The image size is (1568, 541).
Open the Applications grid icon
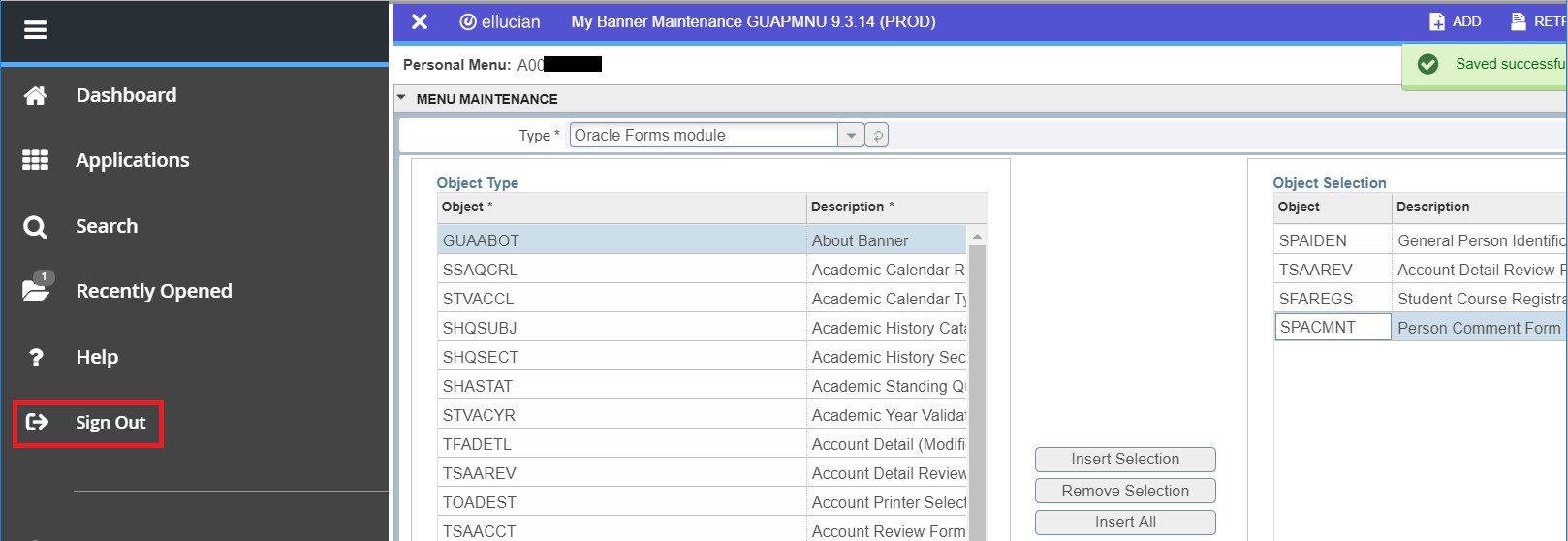click(x=35, y=160)
